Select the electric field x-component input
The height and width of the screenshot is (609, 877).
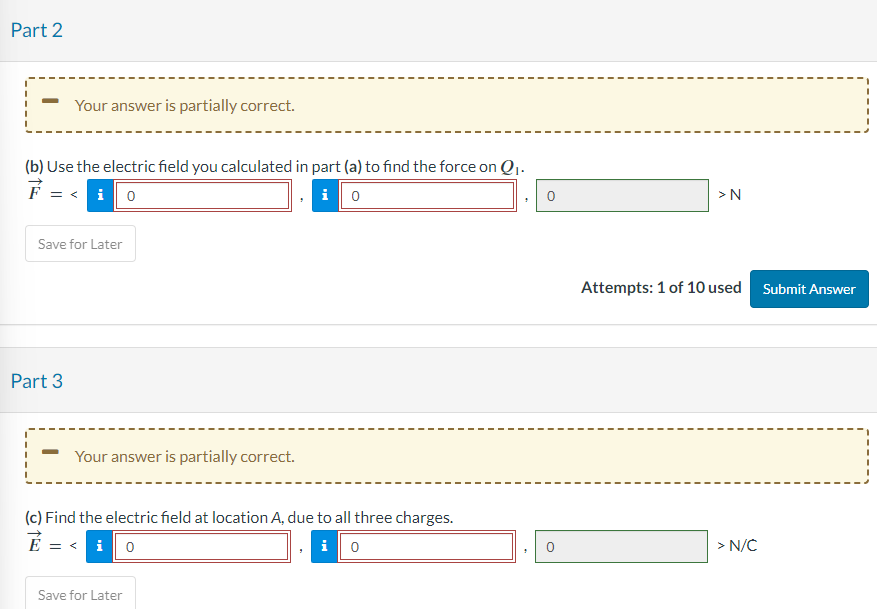click(200, 546)
